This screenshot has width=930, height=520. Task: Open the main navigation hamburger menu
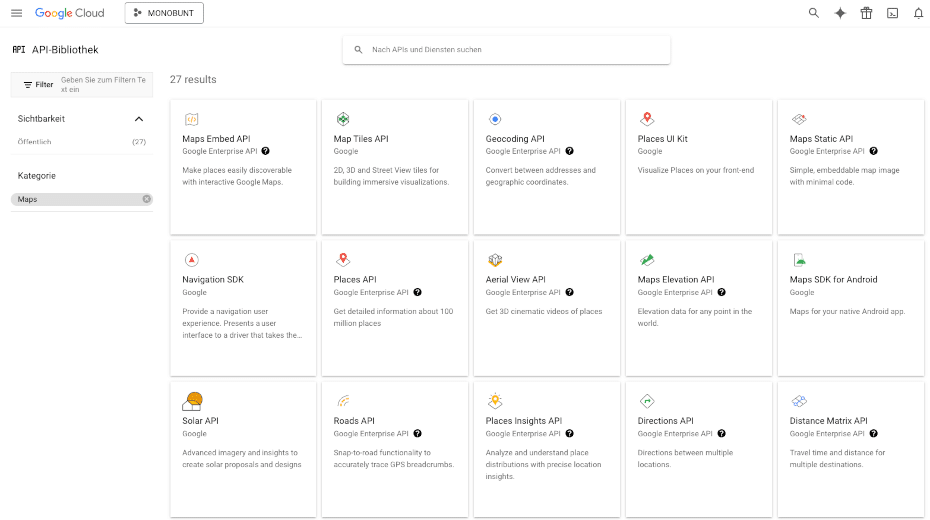coord(17,13)
